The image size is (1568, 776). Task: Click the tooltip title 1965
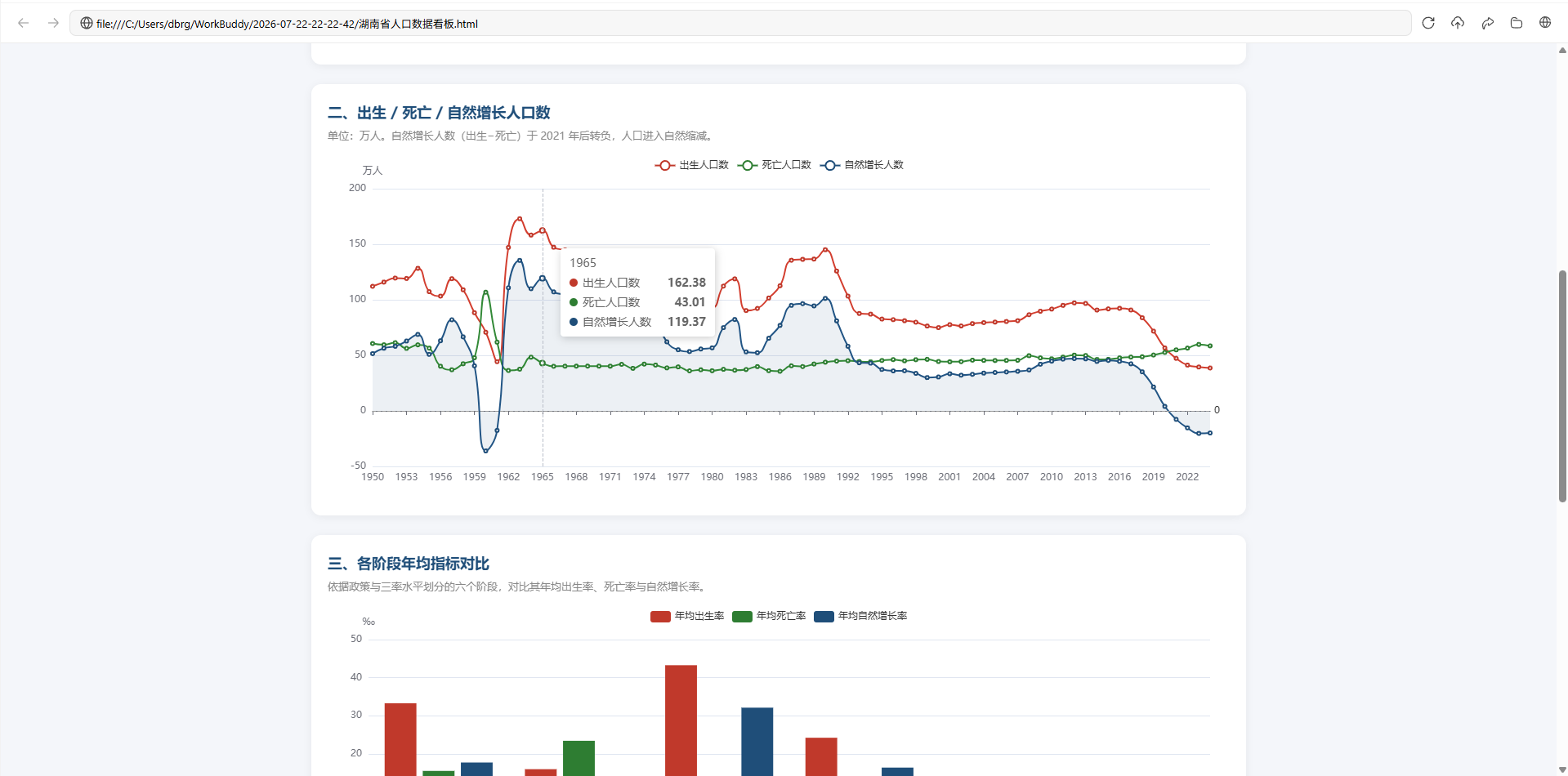(x=583, y=263)
